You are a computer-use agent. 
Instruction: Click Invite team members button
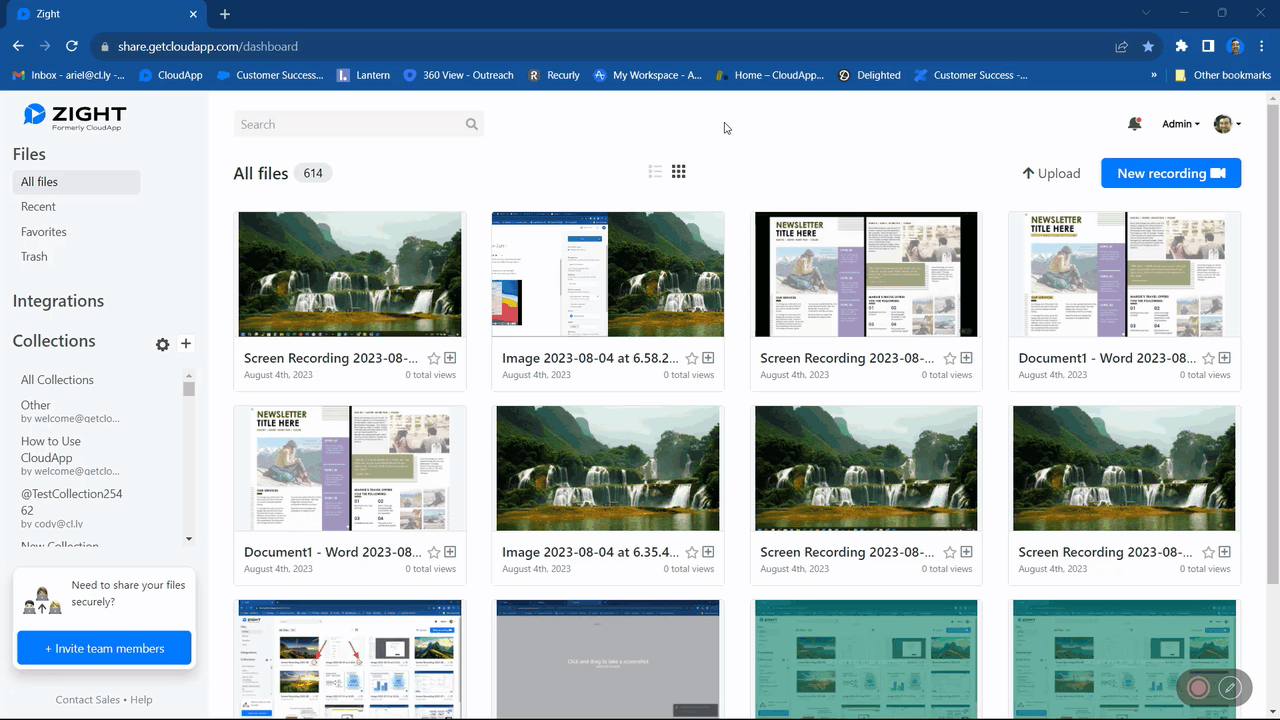(104, 648)
